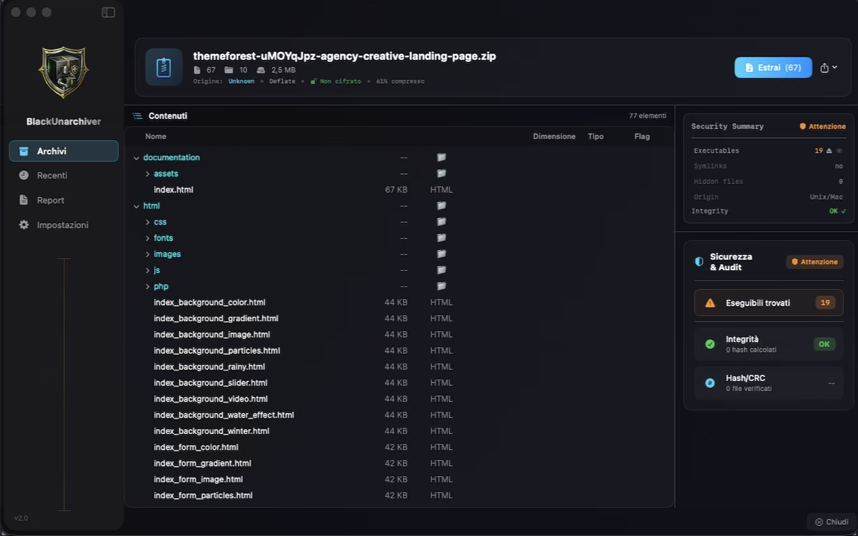Click the green Integrità checkmark icon
The height and width of the screenshot is (536, 858).
coord(710,344)
